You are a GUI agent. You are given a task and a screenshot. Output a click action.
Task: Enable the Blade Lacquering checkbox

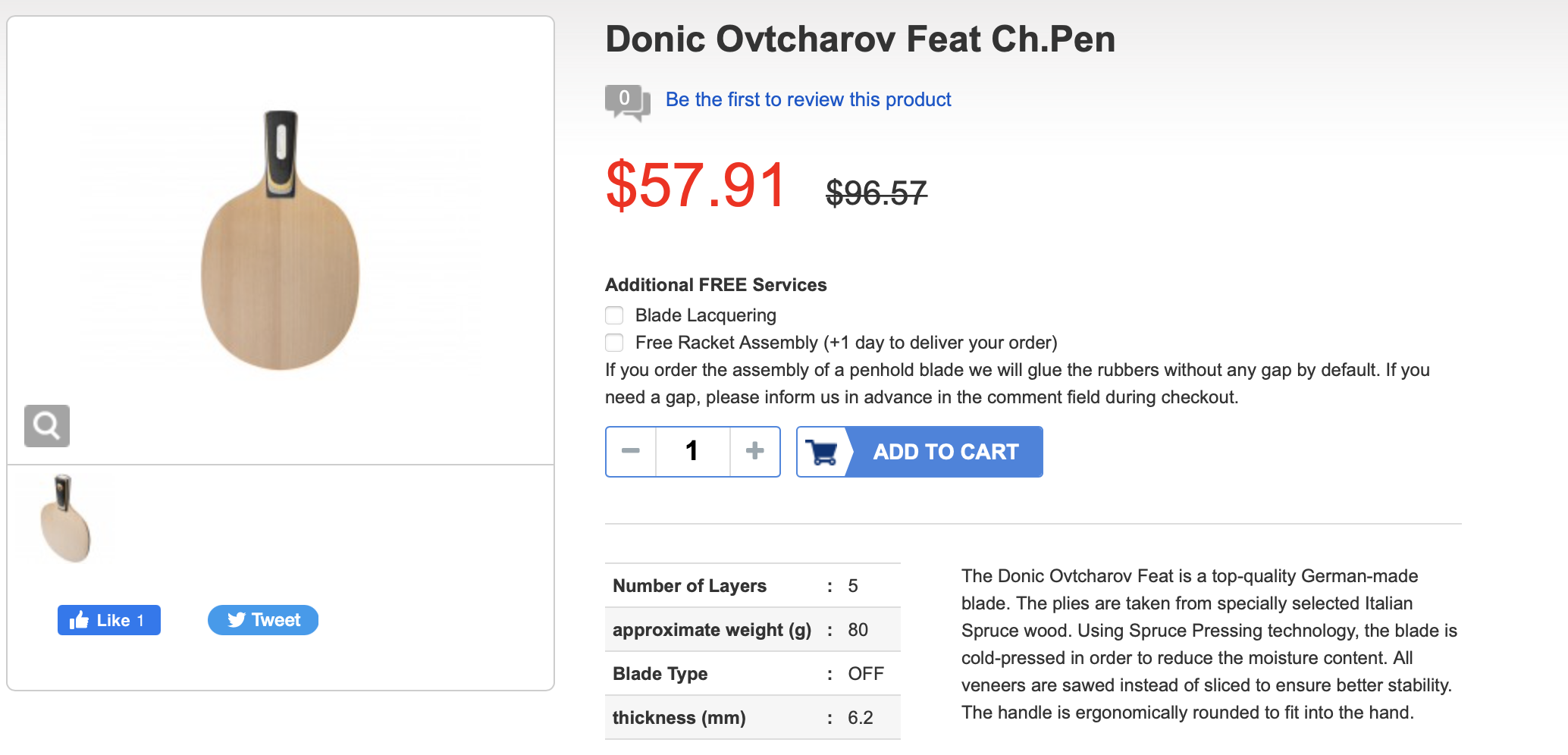tap(614, 315)
